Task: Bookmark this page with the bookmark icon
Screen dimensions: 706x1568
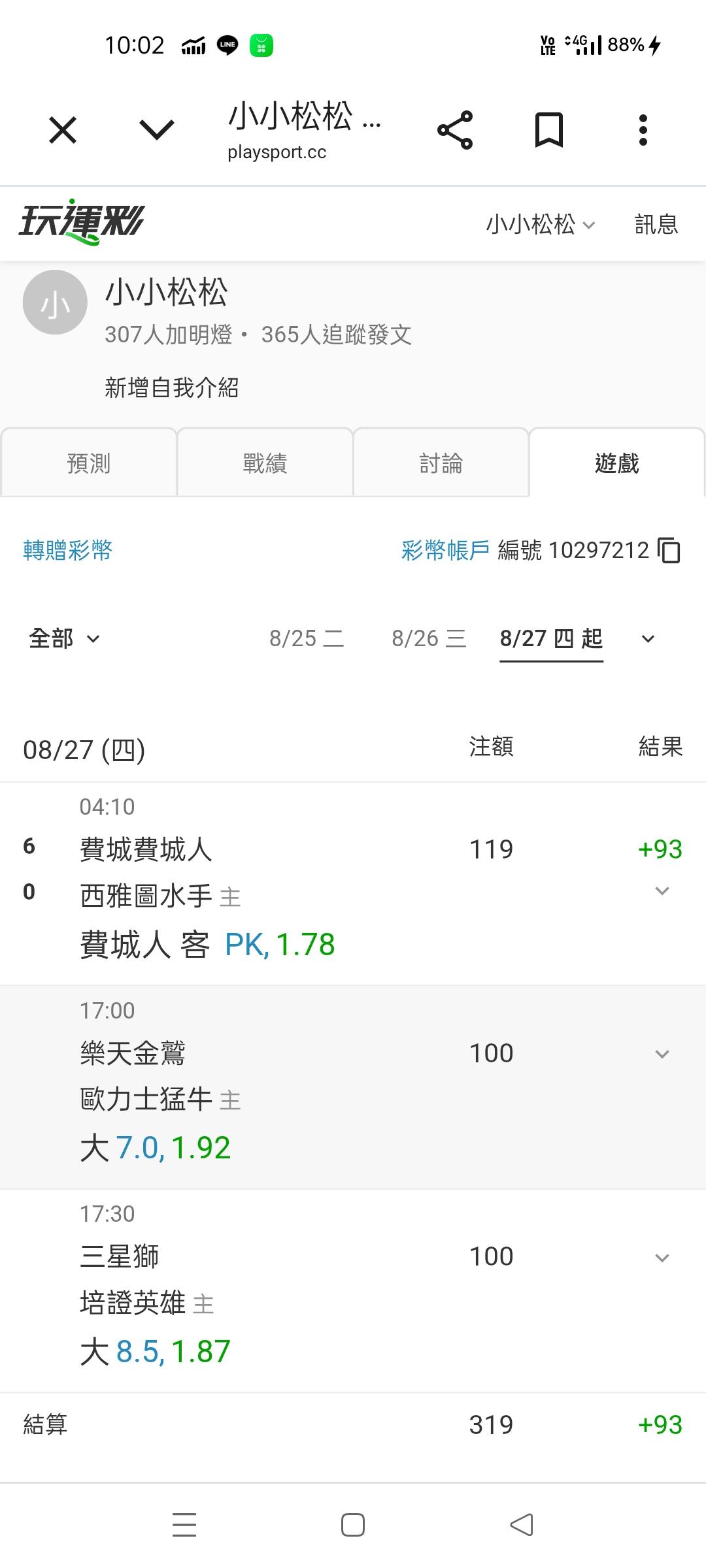Action: click(x=548, y=130)
